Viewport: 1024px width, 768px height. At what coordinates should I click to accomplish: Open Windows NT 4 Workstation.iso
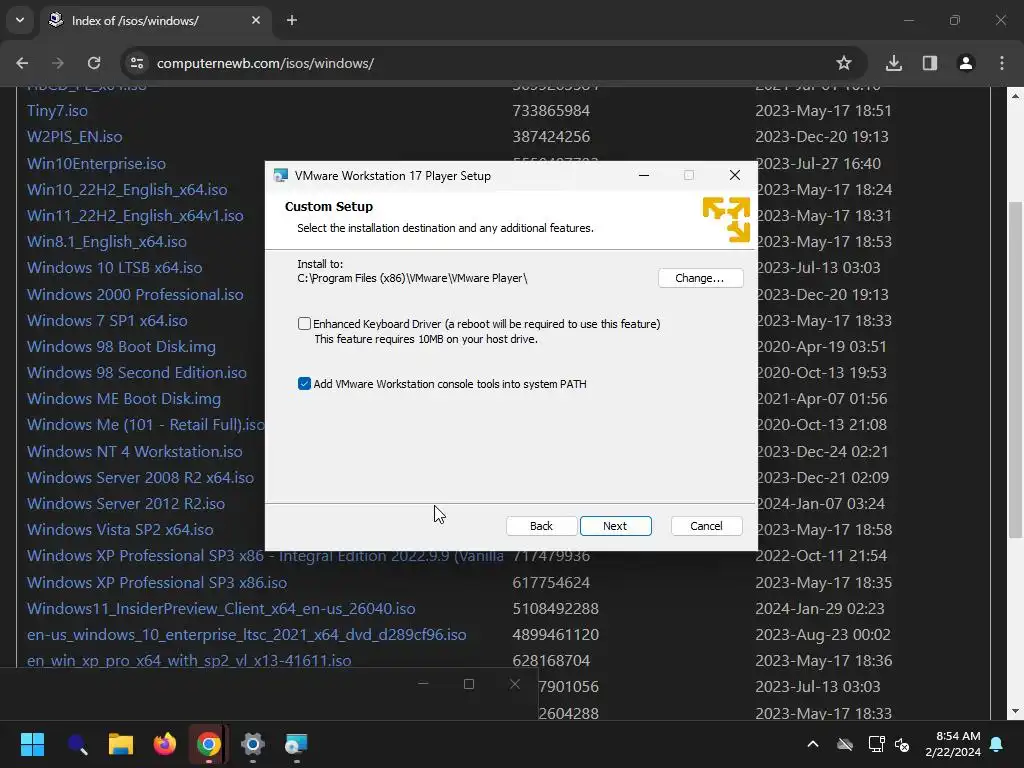[135, 451]
